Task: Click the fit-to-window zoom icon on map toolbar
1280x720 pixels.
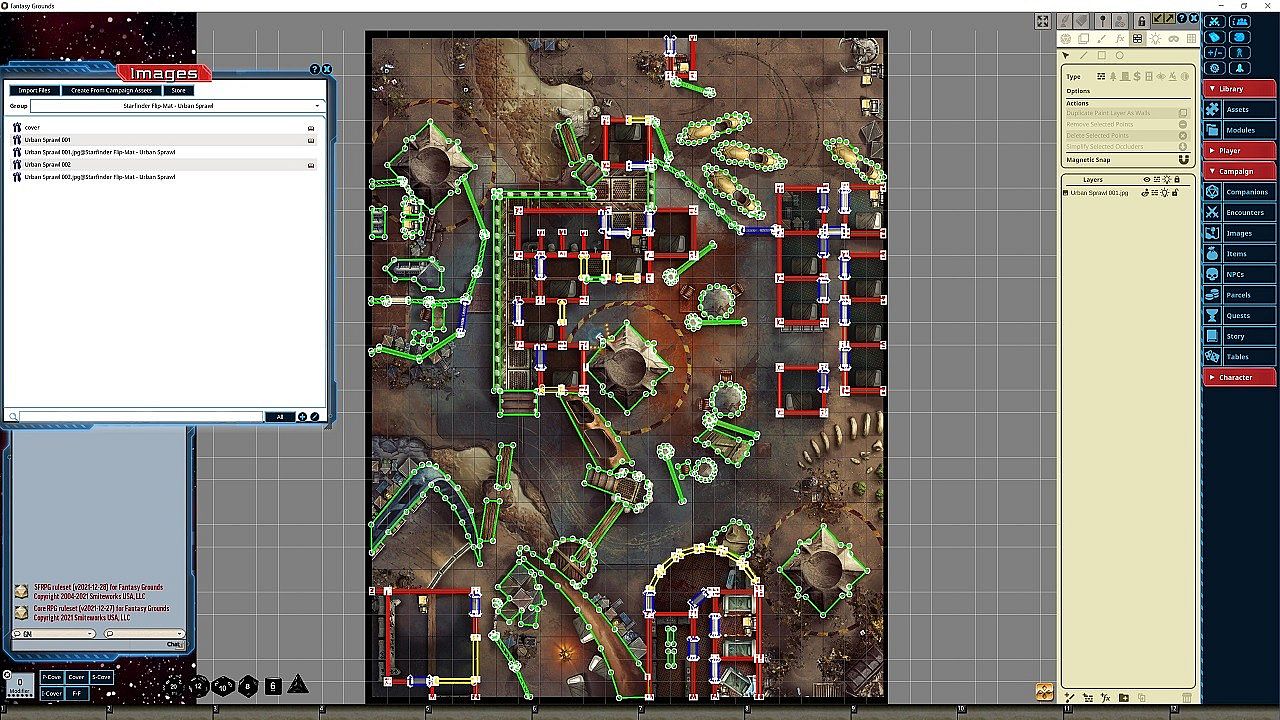Action: pyautogui.click(x=1043, y=21)
